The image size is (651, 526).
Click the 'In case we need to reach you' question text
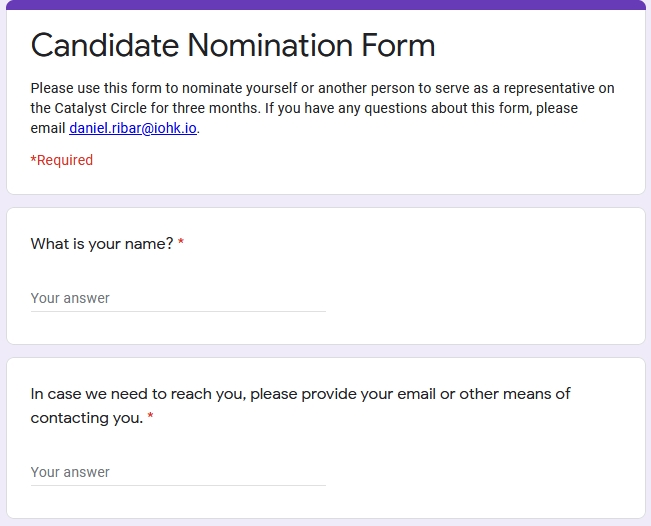300,394
